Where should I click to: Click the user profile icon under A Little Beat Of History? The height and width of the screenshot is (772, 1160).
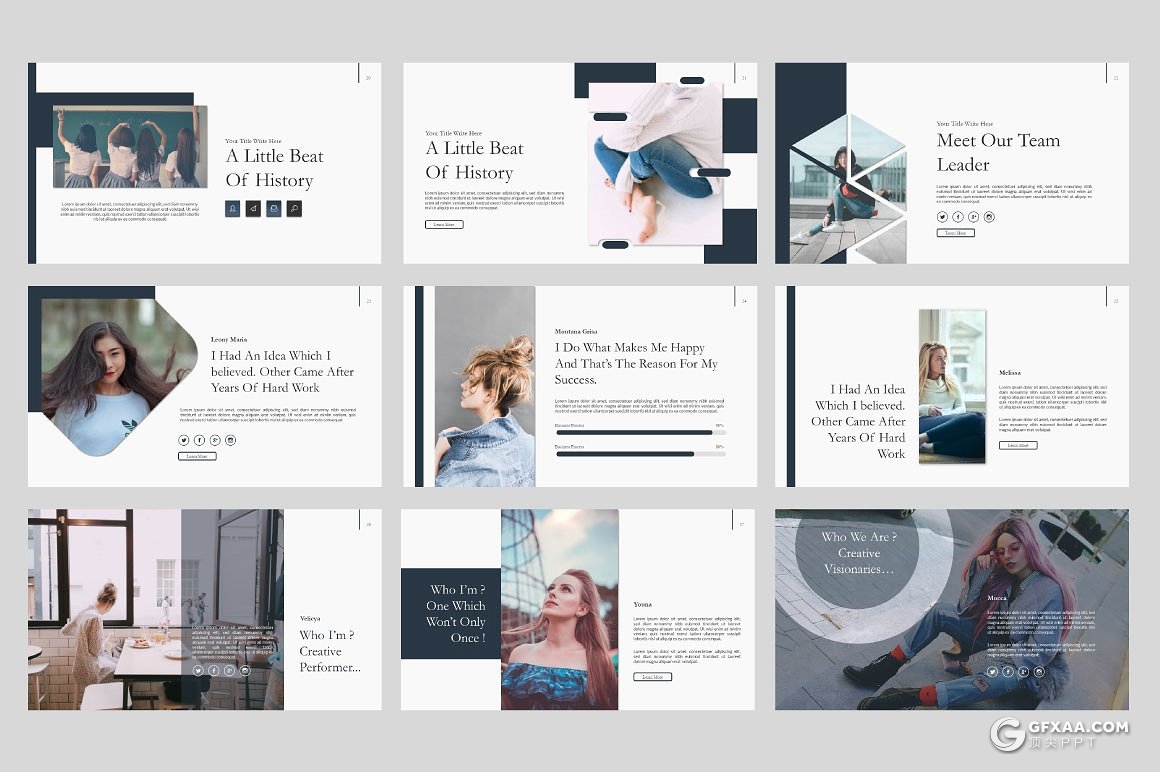(x=233, y=209)
